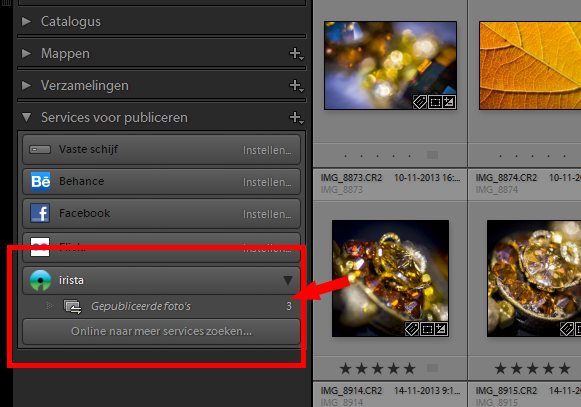This screenshot has height=407, width=581.
Task: Set first rating dot on IMG_8874
Action: click(x=501, y=156)
